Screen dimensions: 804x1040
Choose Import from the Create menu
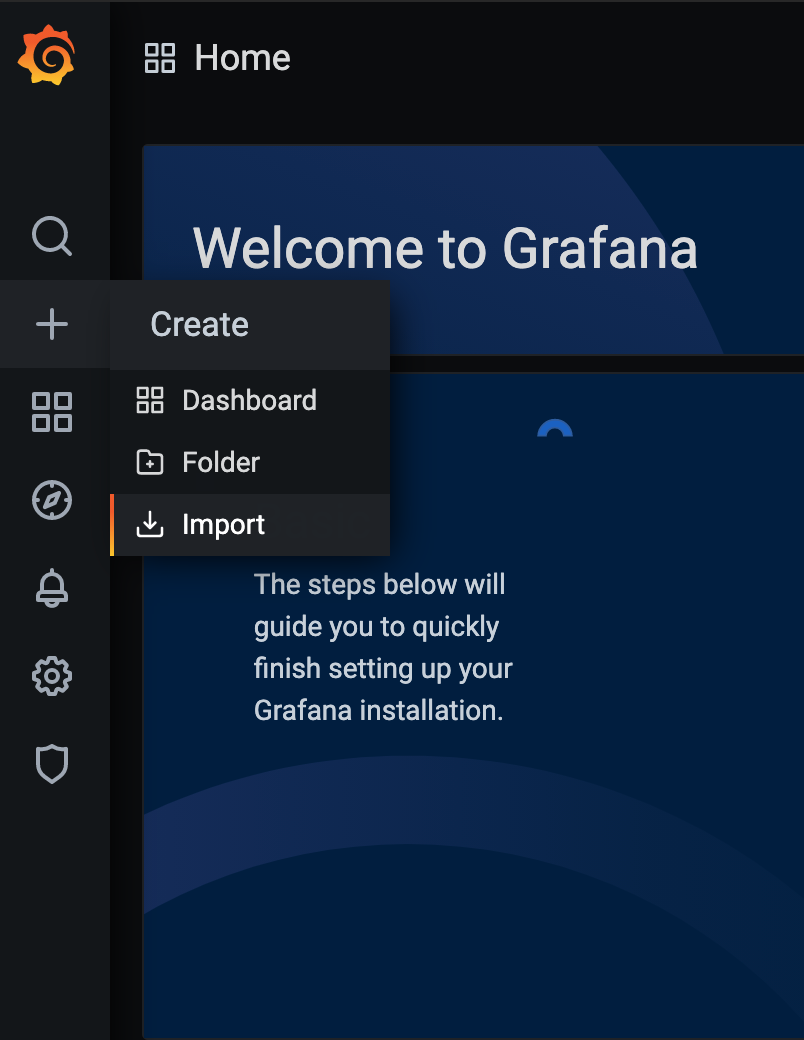[250, 525]
